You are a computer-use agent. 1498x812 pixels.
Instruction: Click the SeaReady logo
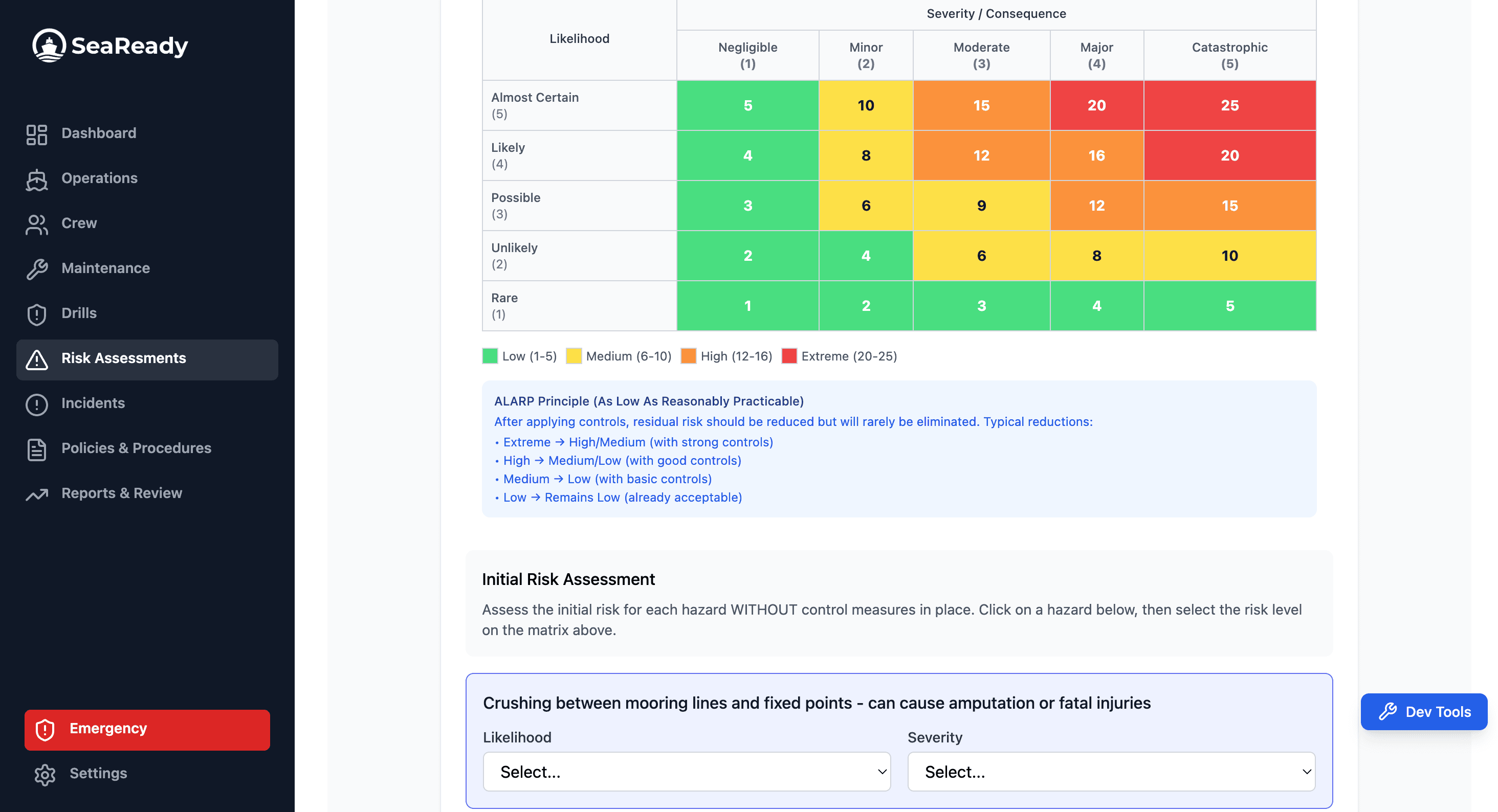[x=110, y=45]
